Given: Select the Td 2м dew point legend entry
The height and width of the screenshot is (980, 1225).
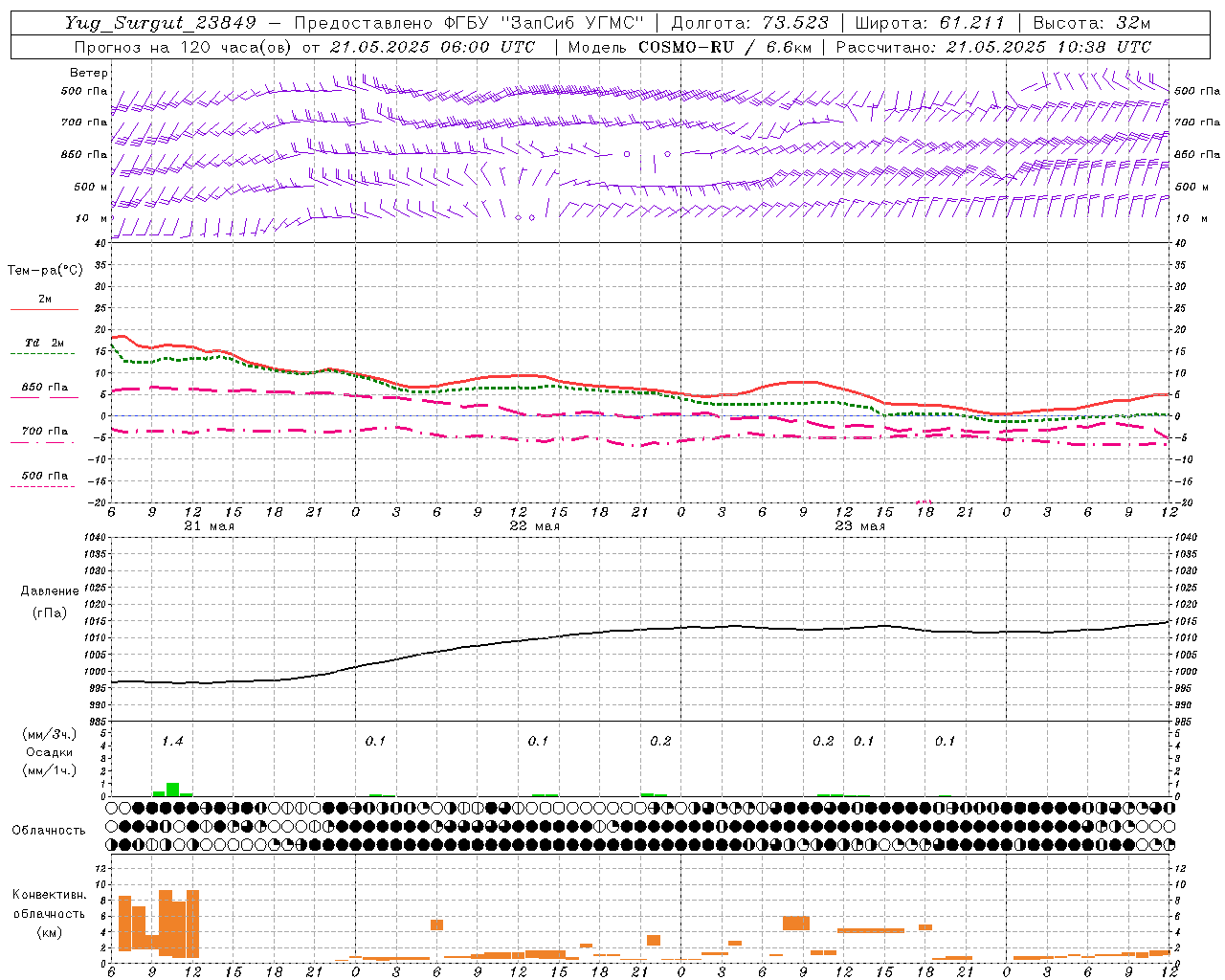Looking at the screenshot, I should tap(44, 343).
